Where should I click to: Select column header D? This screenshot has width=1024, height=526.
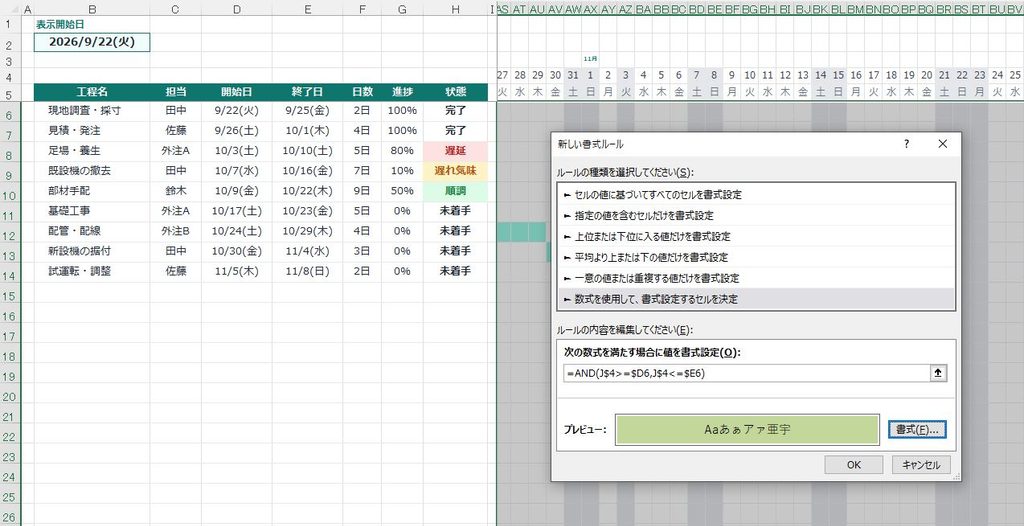[x=236, y=9]
